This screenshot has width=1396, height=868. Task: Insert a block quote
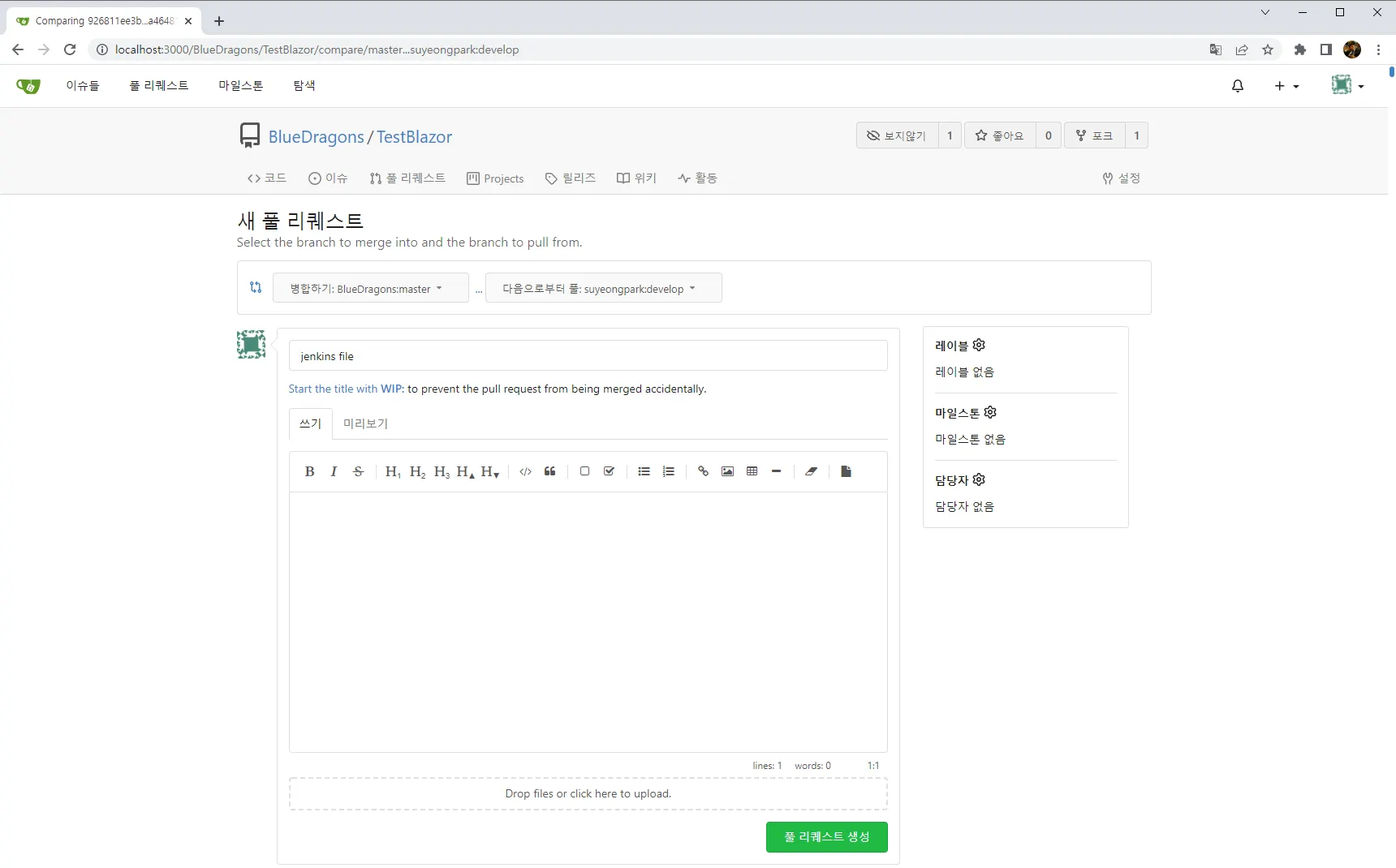549,471
